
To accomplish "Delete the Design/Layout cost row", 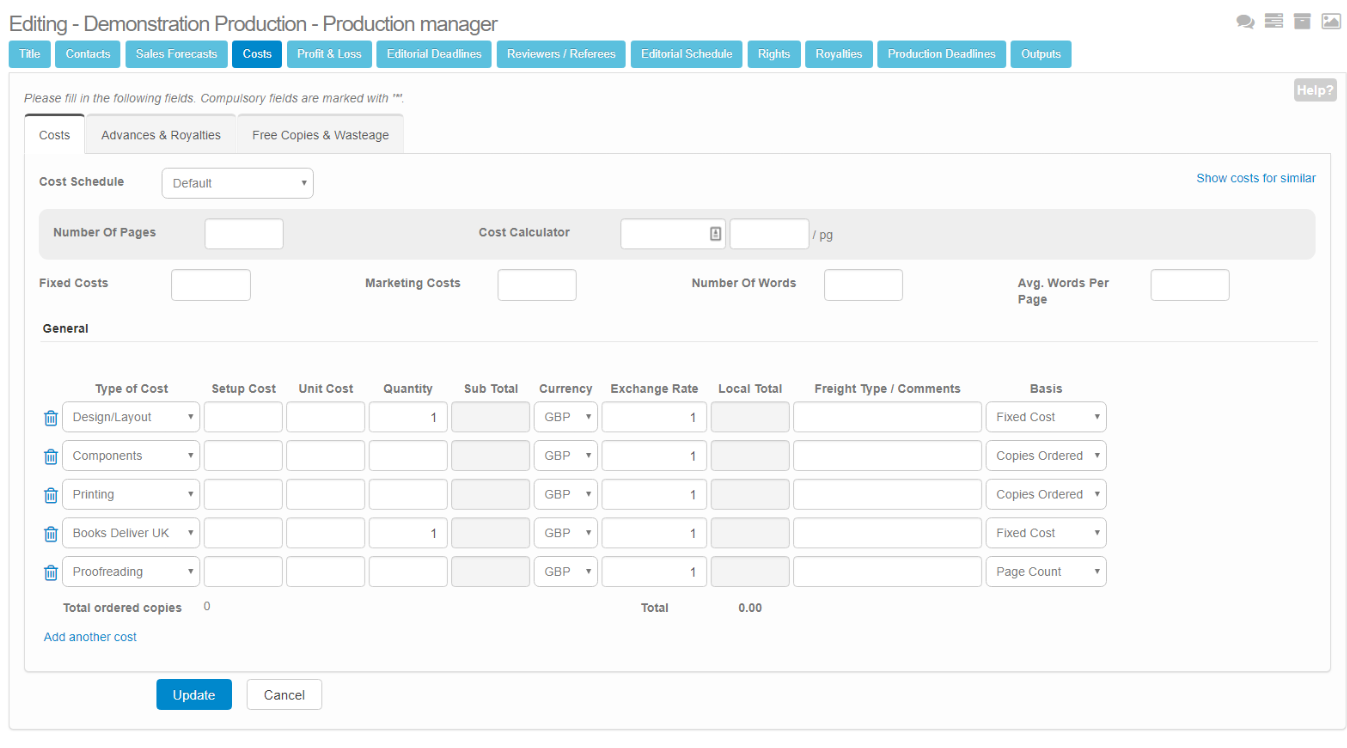I will pyautogui.click(x=51, y=418).
